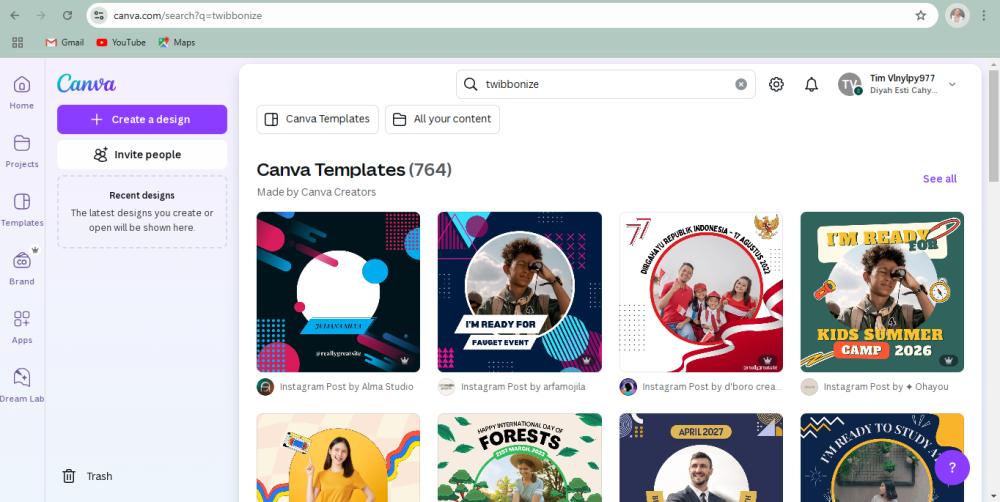Click the page vertical scrollbar
This screenshot has height=502, width=1000.
point(994,124)
